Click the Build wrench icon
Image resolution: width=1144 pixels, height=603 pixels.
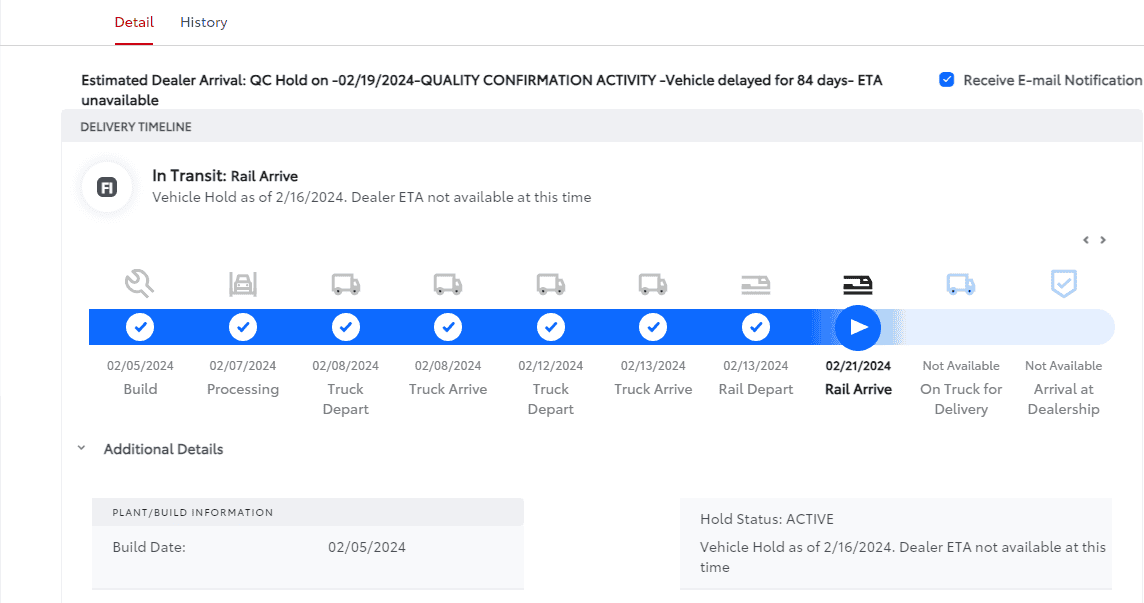[x=140, y=284]
